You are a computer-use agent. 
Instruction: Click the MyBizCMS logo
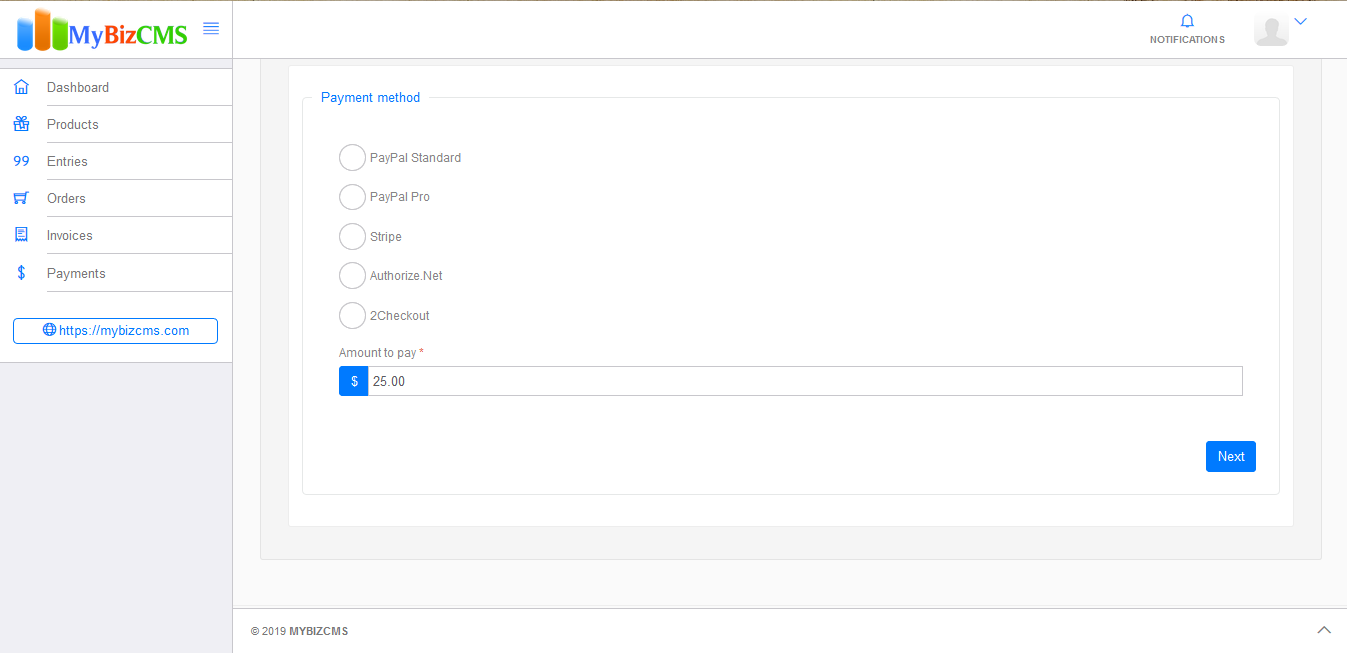click(102, 31)
